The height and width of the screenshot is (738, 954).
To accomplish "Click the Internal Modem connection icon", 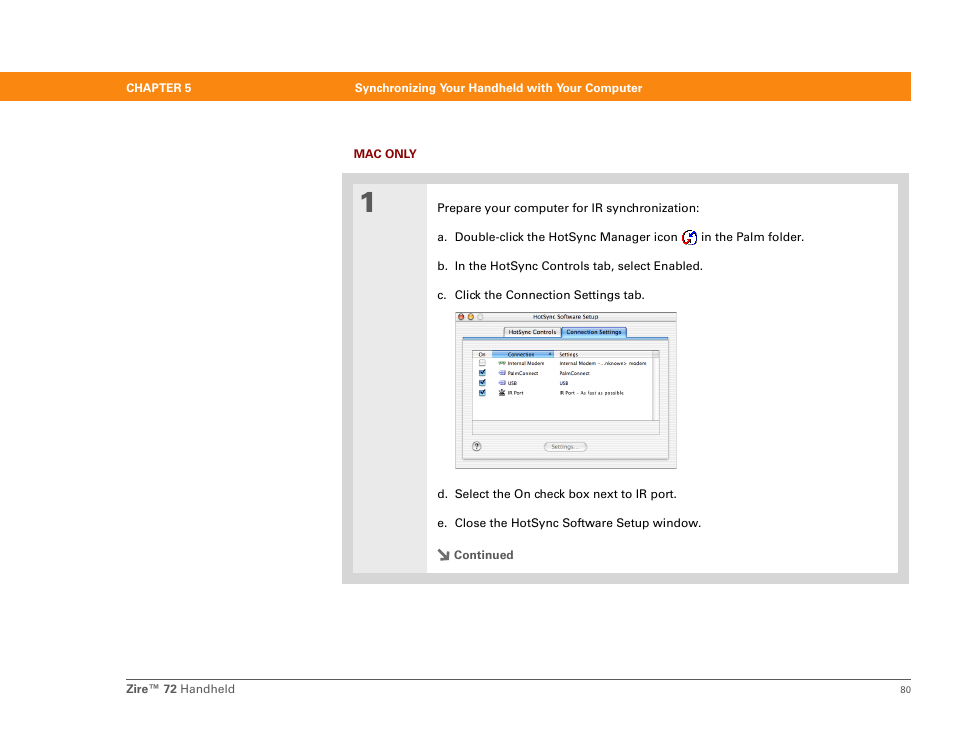I will [502, 363].
